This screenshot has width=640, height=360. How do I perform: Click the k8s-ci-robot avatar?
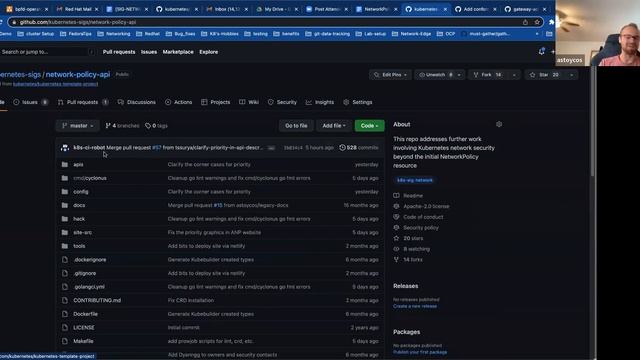pyautogui.click(x=65, y=148)
